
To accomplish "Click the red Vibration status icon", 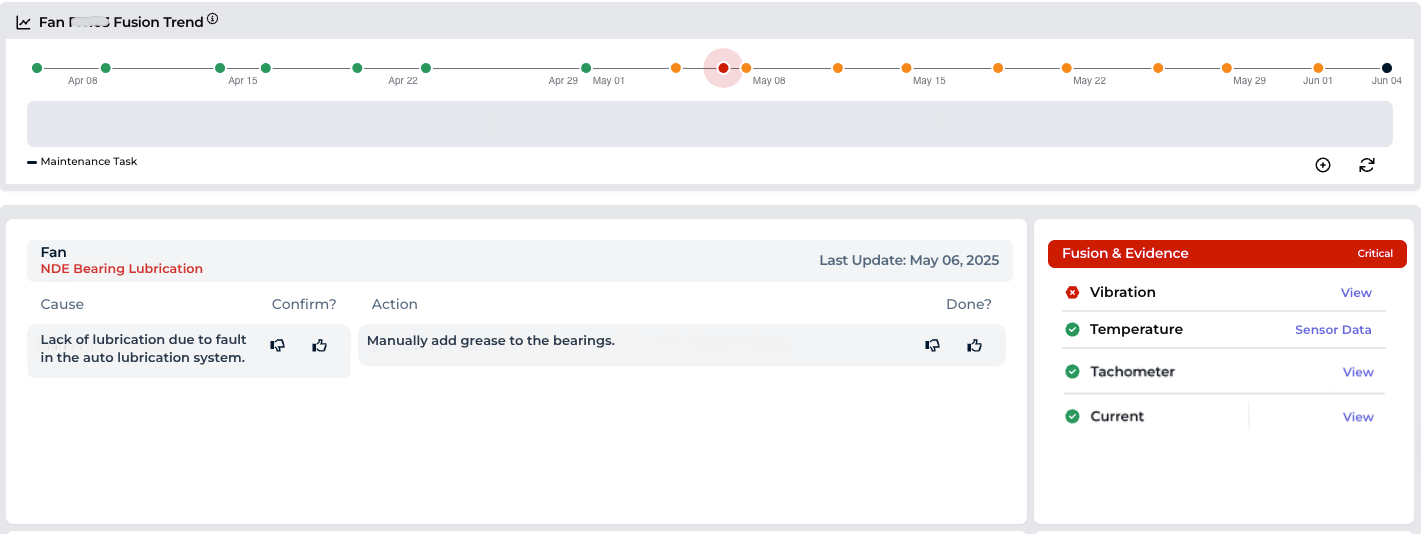I will point(1073,293).
